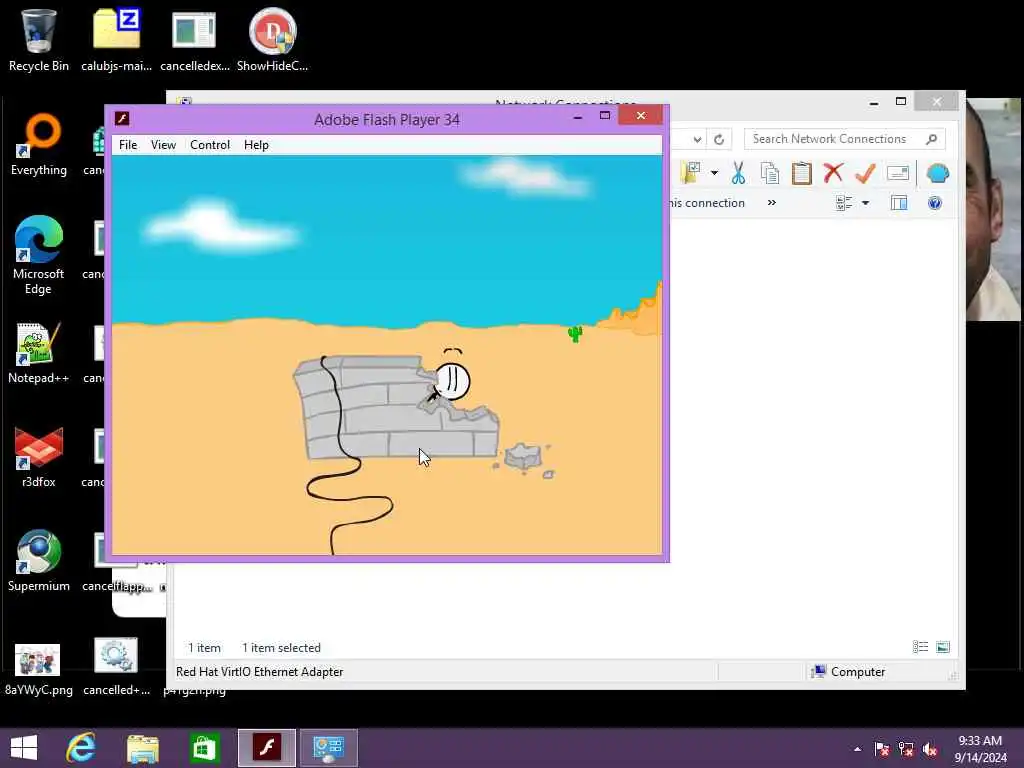The width and height of the screenshot is (1024, 768).
Task: Open Windows Store from taskbar
Action: point(204,748)
